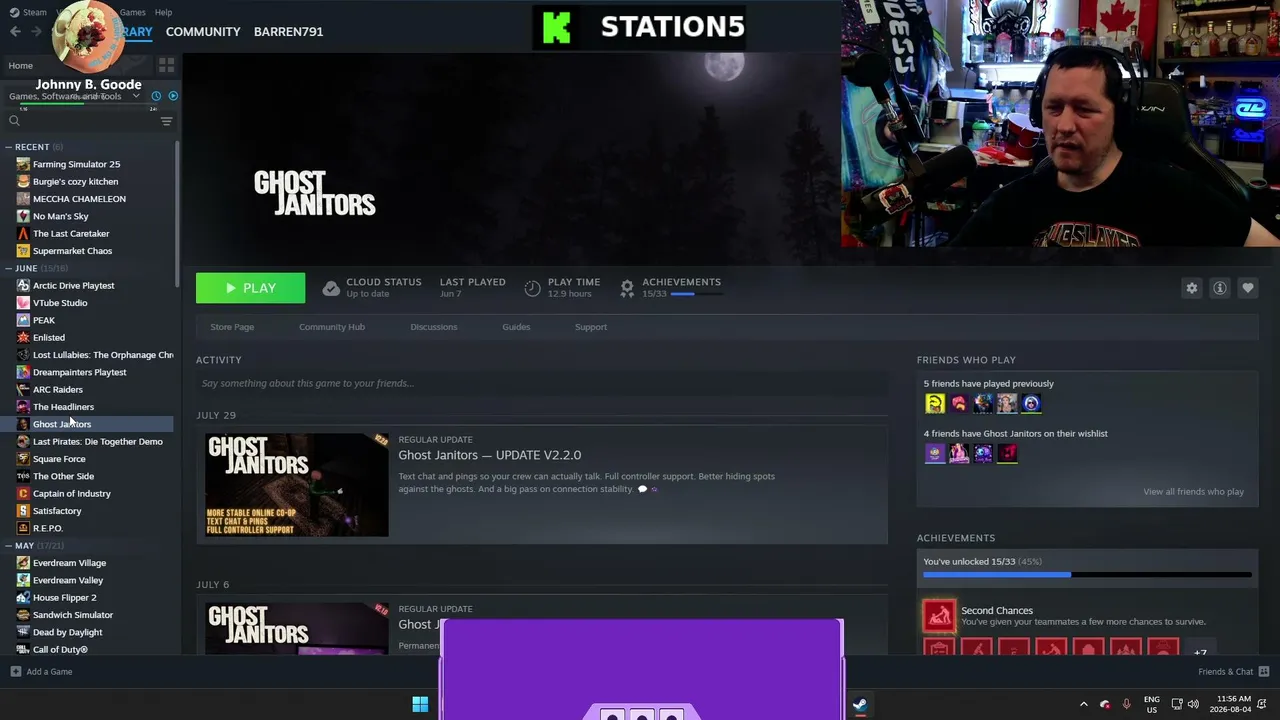This screenshot has width=1280, height=720.
Task: Open the Discussions link
Action: pos(434,327)
